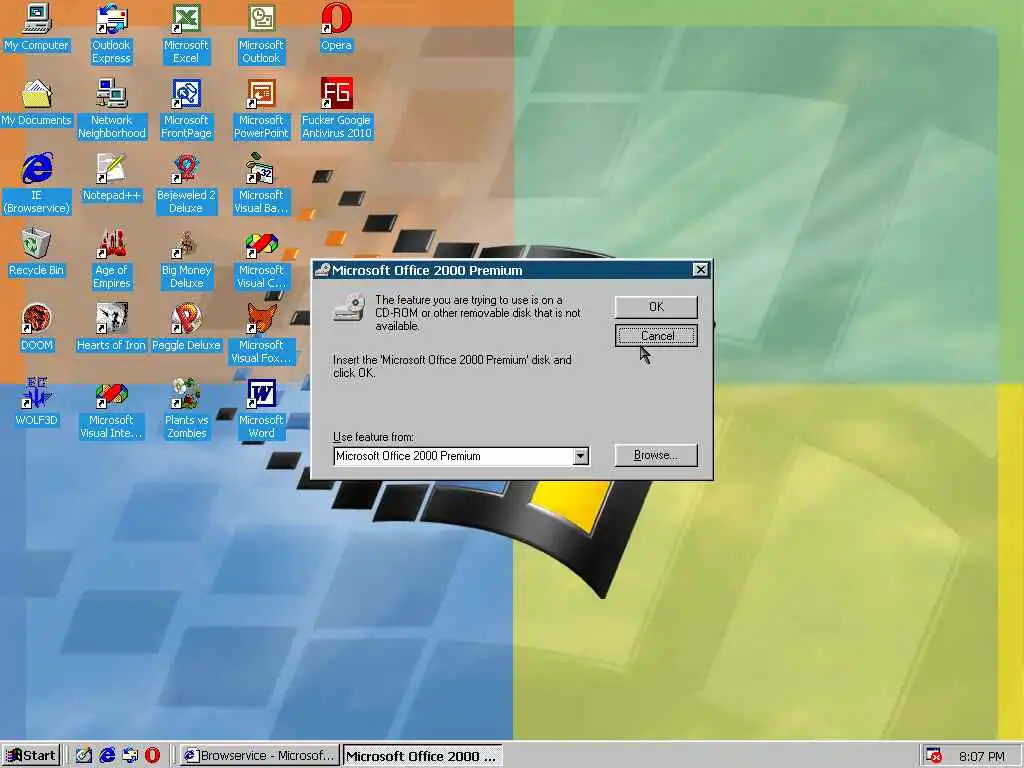This screenshot has width=1024, height=768.
Task: Open the 'Use feature from' dropdown arrow
Action: click(581, 456)
